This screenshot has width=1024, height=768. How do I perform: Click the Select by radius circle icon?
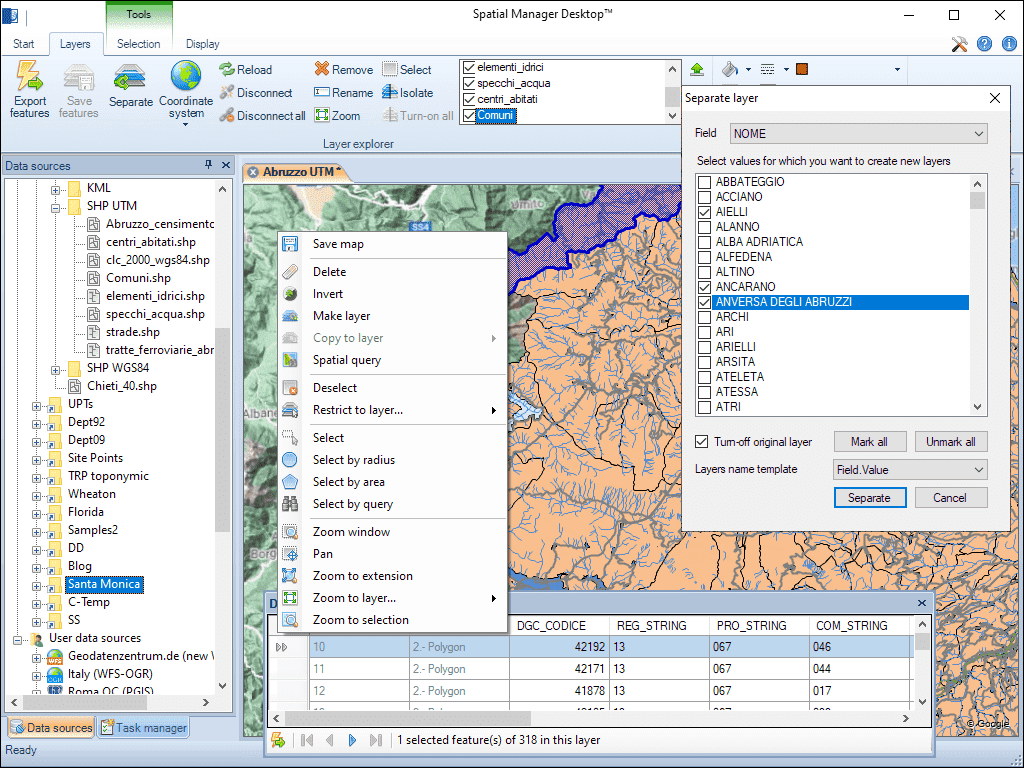tap(290, 460)
